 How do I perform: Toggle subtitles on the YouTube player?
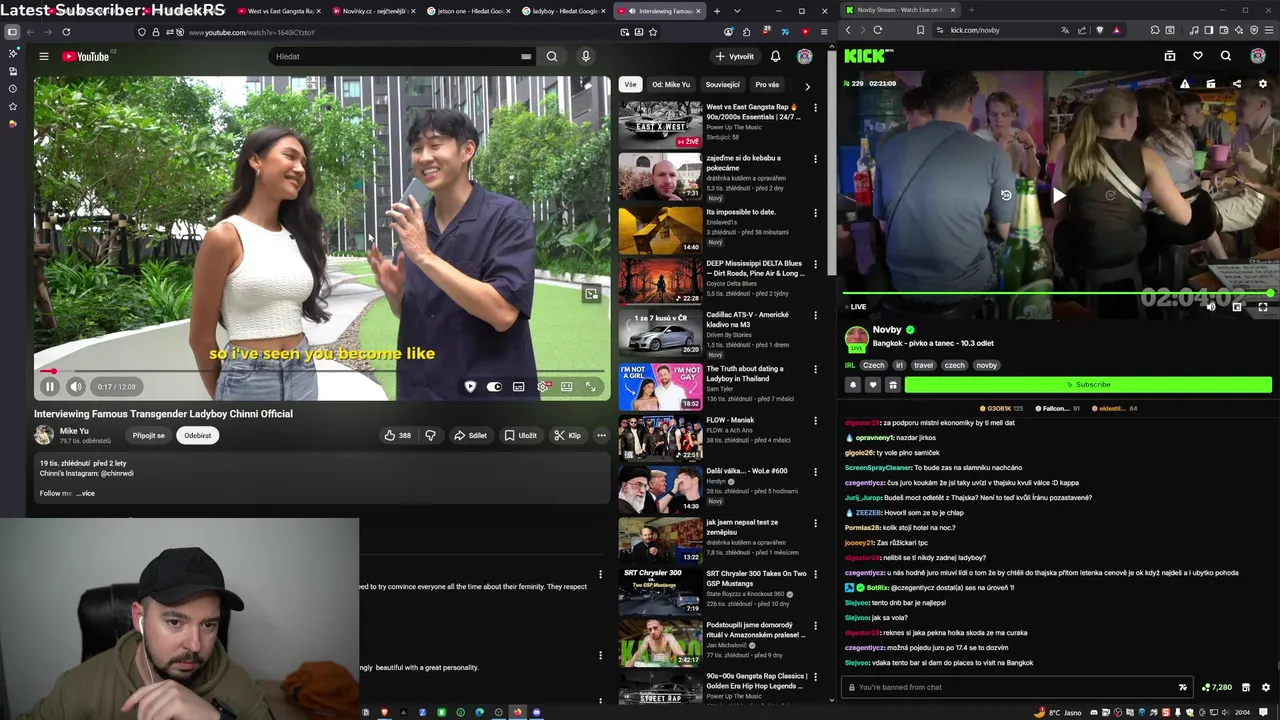(519, 386)
